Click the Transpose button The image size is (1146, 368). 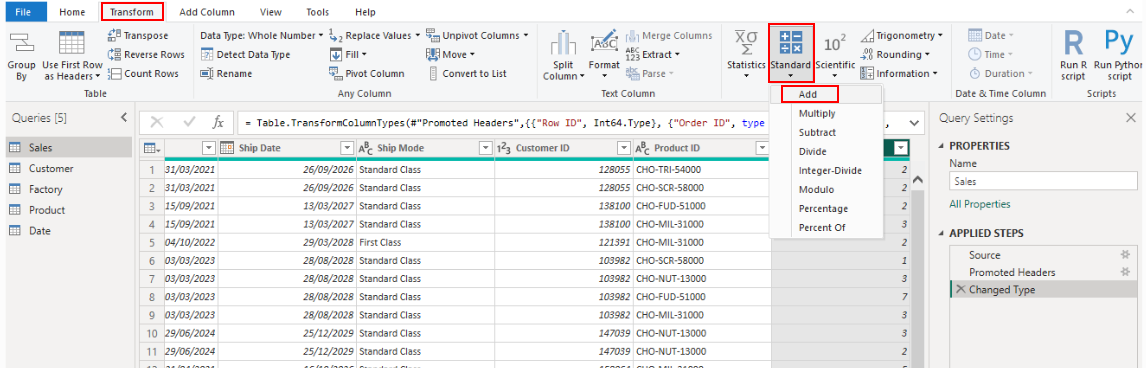[137, 35]
